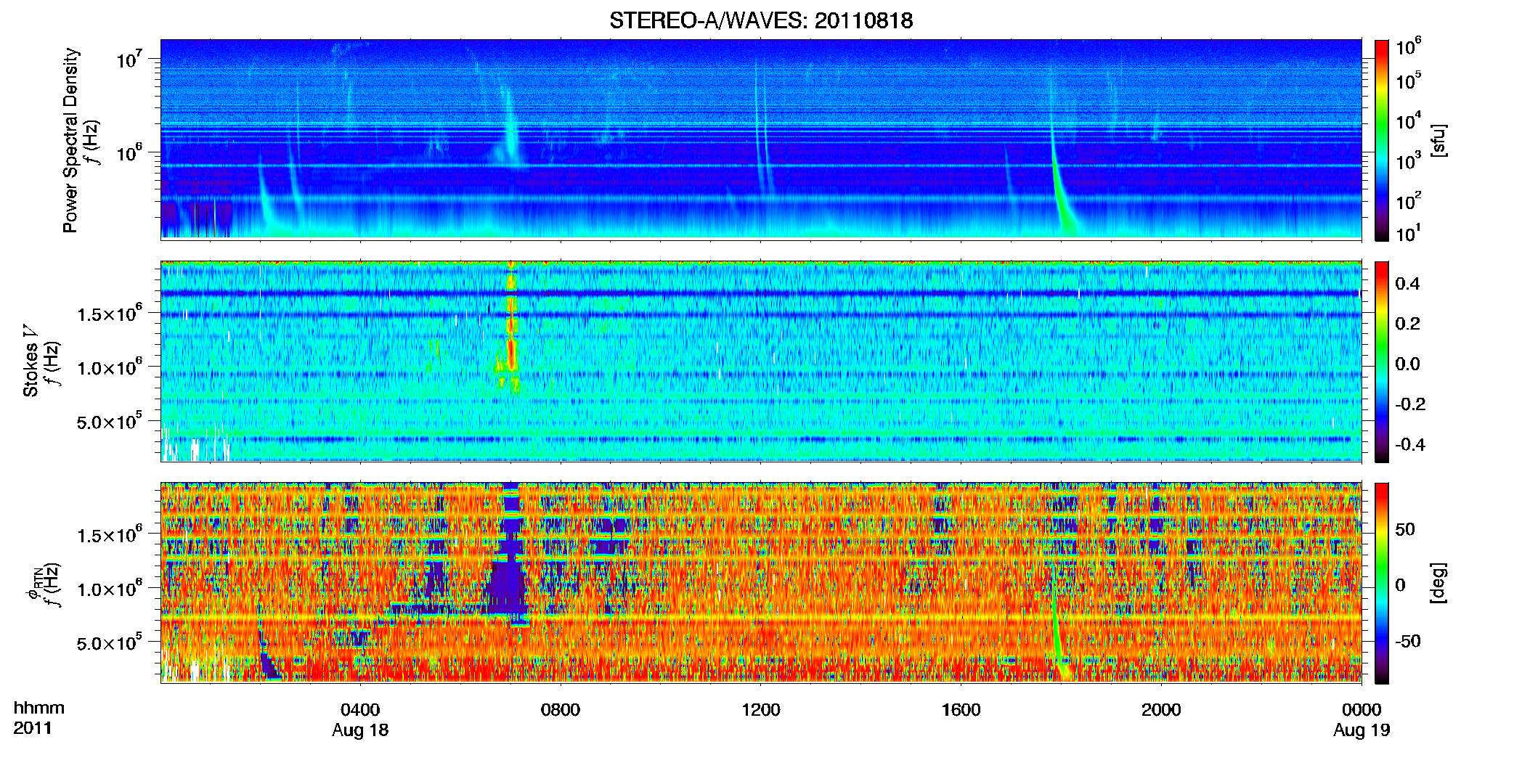Click the 5.0×10^5 tick on the Stokes V panel
Image resolution: width=1522 pixels, height=784 pixels.
pyautogui.click(x=110, y=421)
